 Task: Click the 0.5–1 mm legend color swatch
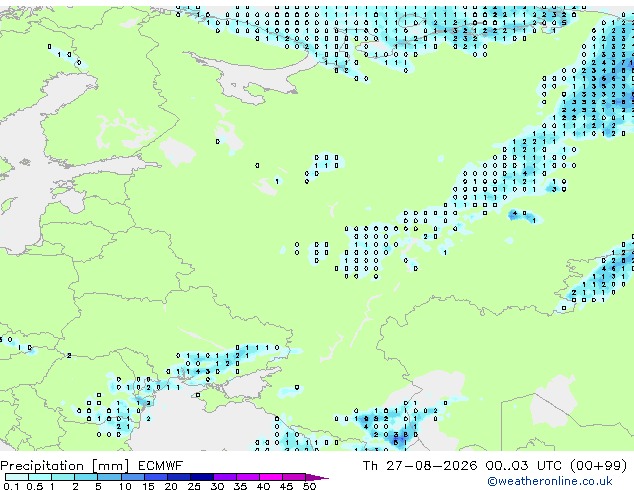point(40,477)
